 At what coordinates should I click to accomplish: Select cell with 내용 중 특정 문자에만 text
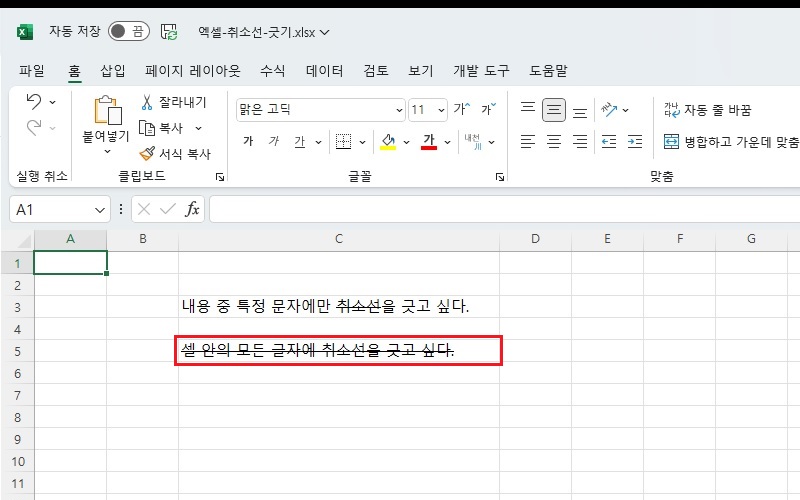pos(339,307)
